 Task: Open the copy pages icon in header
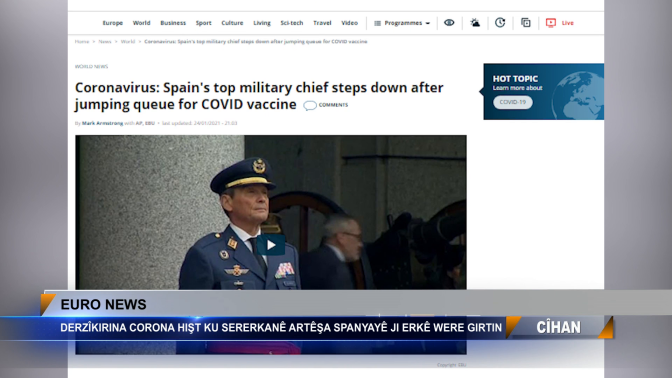pyautogui.click(x=525, y=23)
